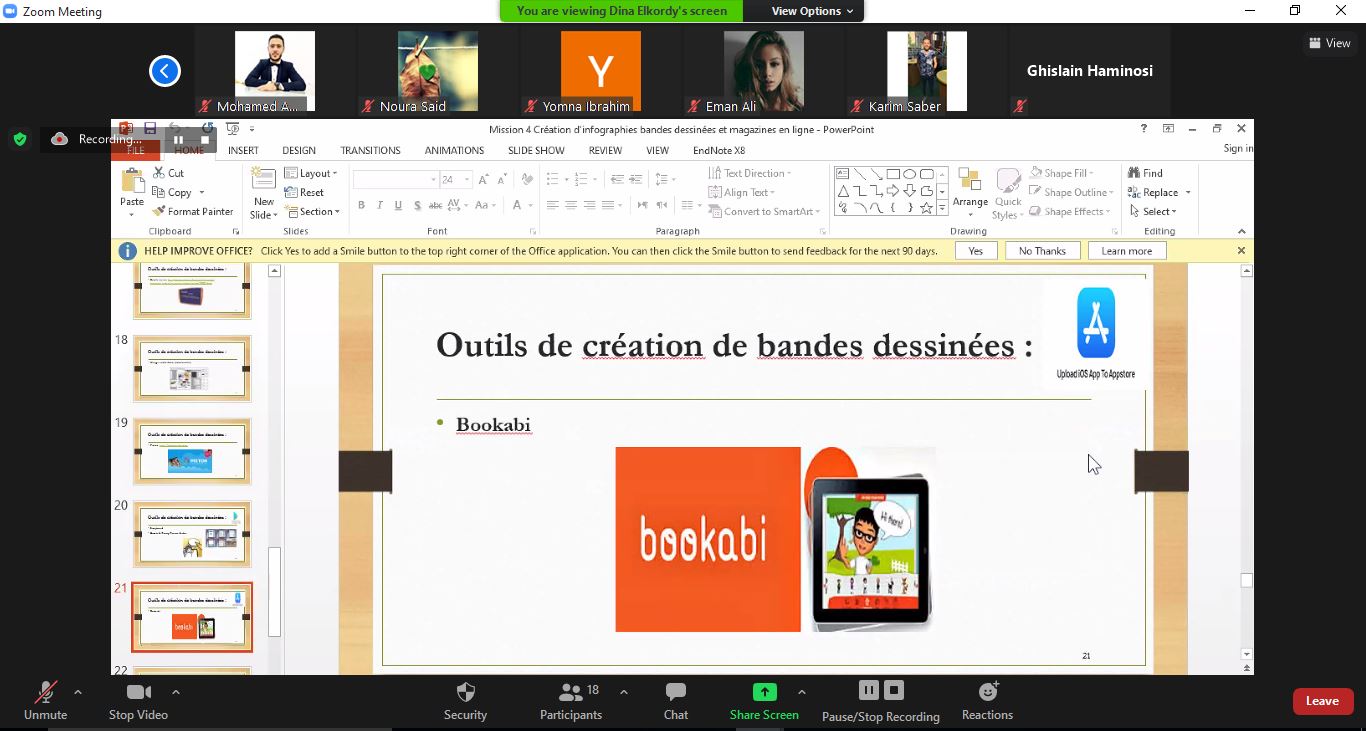
Task: Open the Participants panel
Action: 571,700
